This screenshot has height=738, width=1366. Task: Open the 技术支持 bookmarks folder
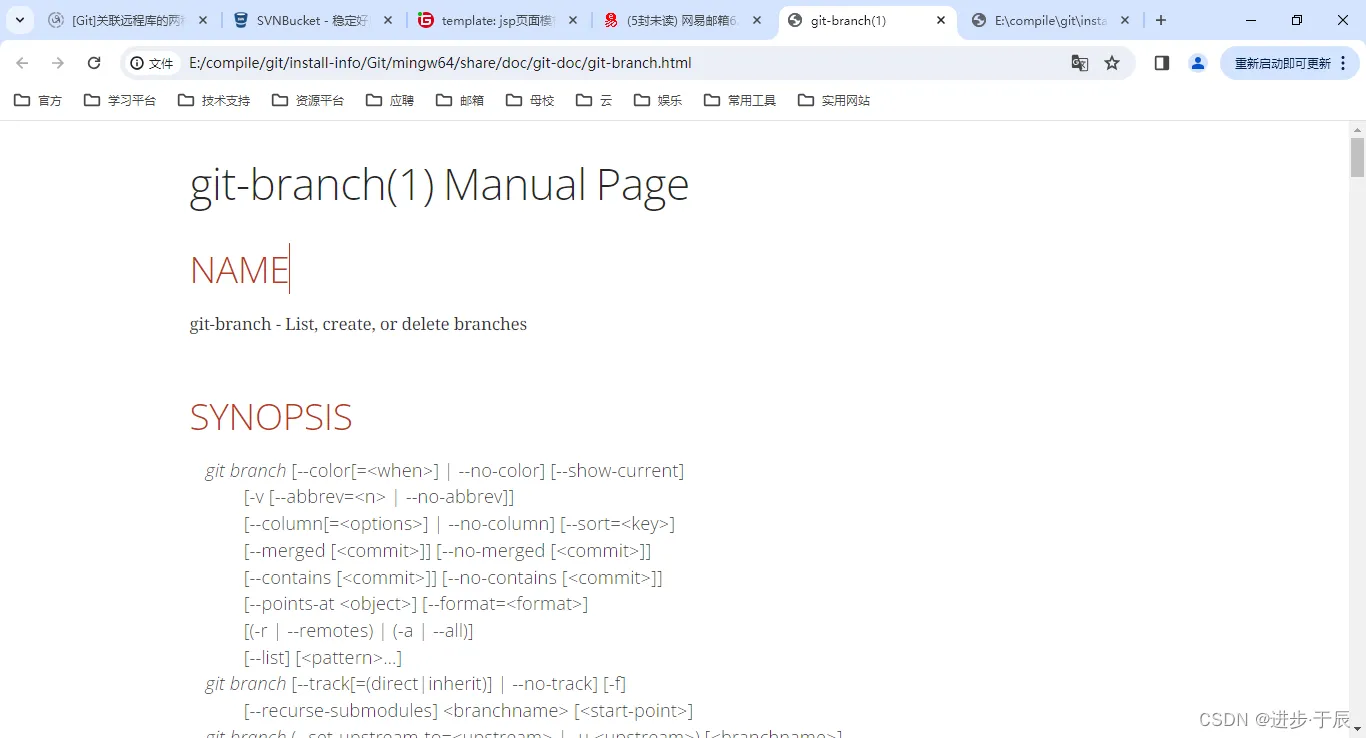214,100
